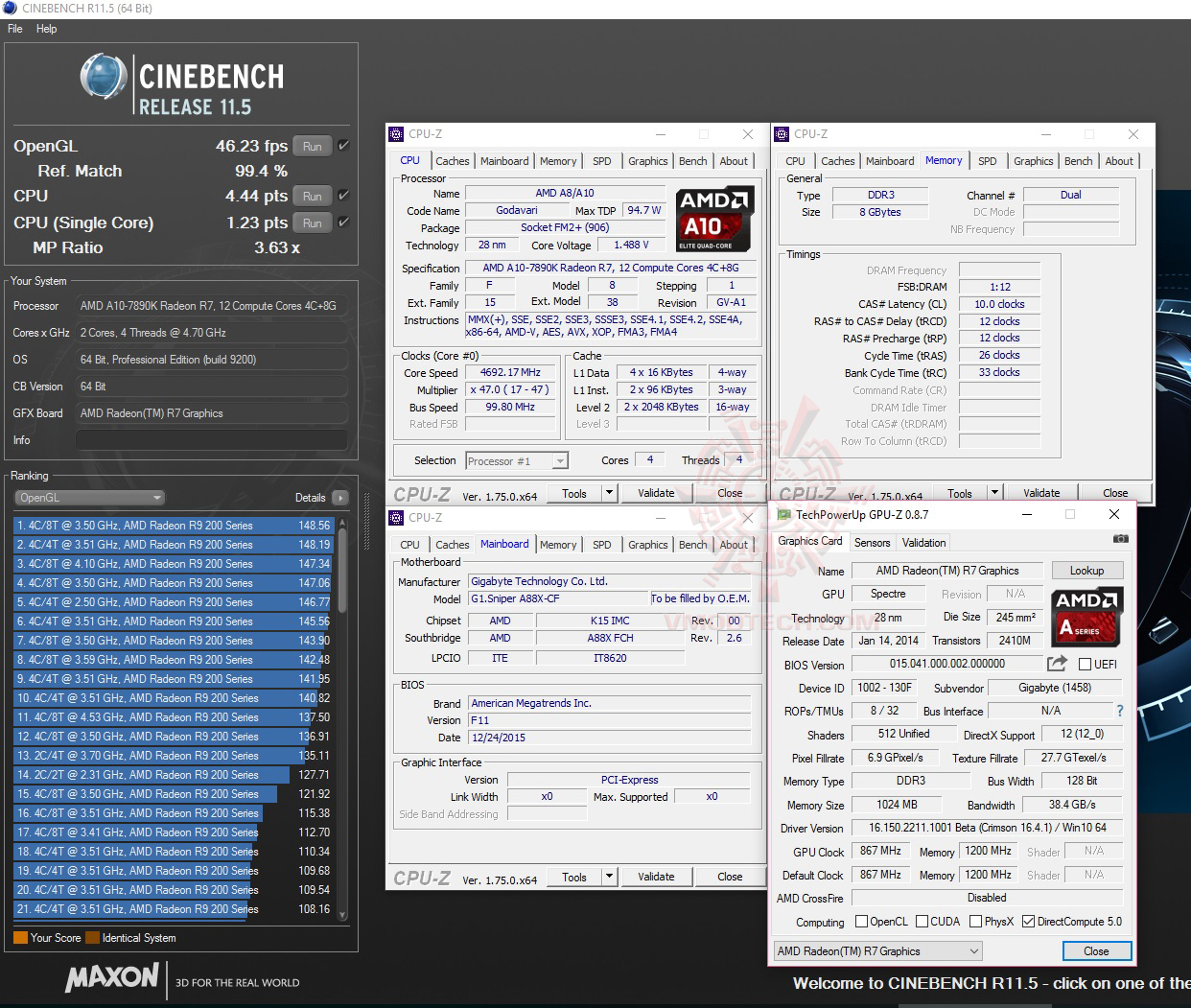The height and width of the screenshot is (1008, 1191).
Task: Switch to Sensors tab in GPU-Z
Action: click(873, 543)
